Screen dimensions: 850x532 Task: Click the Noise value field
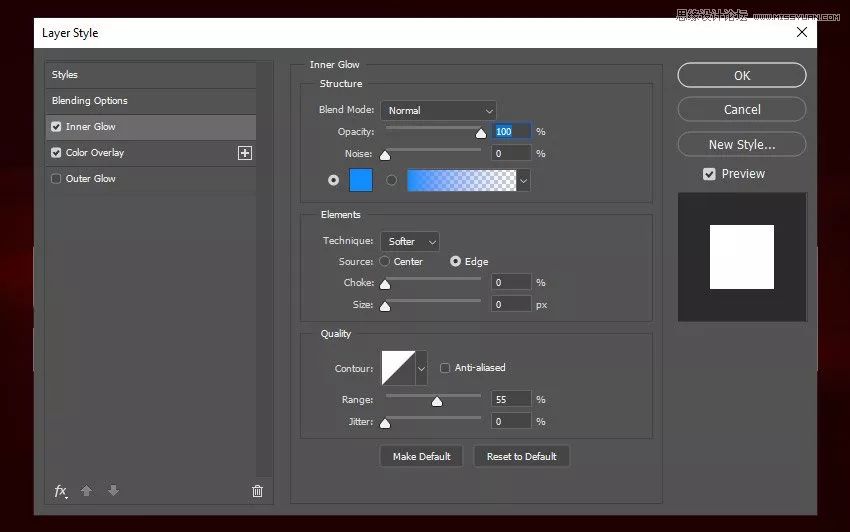pos(511,153)
